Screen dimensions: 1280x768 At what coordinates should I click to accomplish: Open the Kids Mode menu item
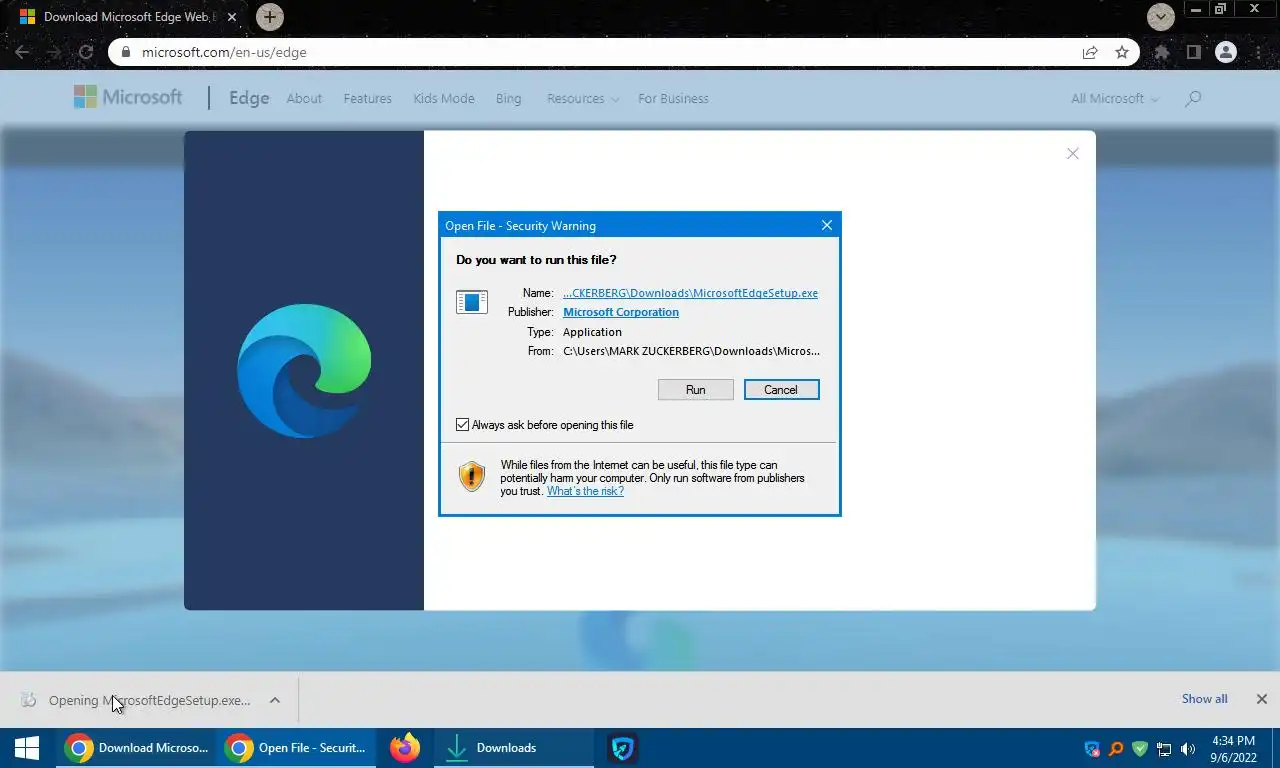[x=444, y=99]
